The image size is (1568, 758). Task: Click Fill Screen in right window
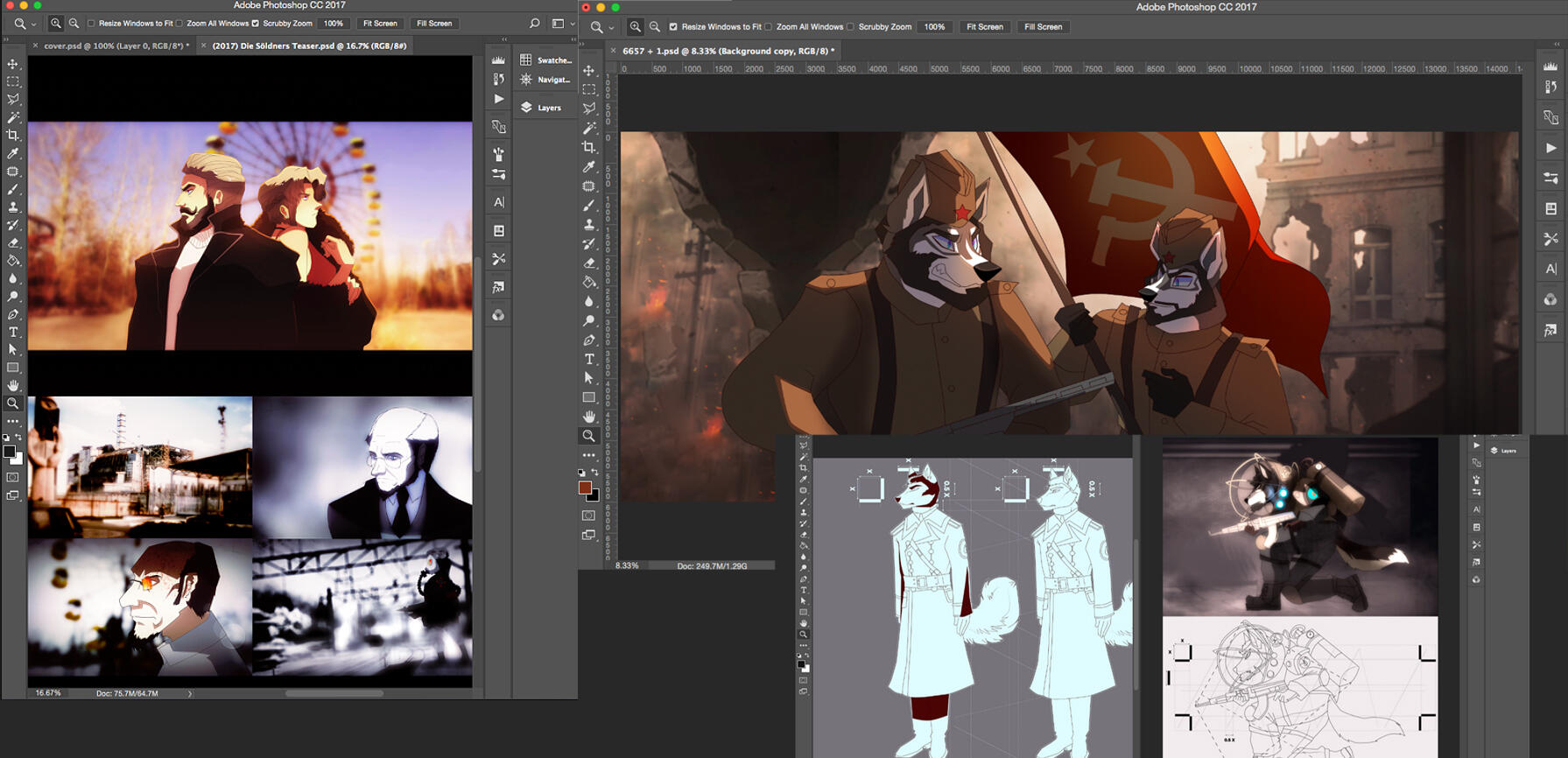(x=1044, y=27)
